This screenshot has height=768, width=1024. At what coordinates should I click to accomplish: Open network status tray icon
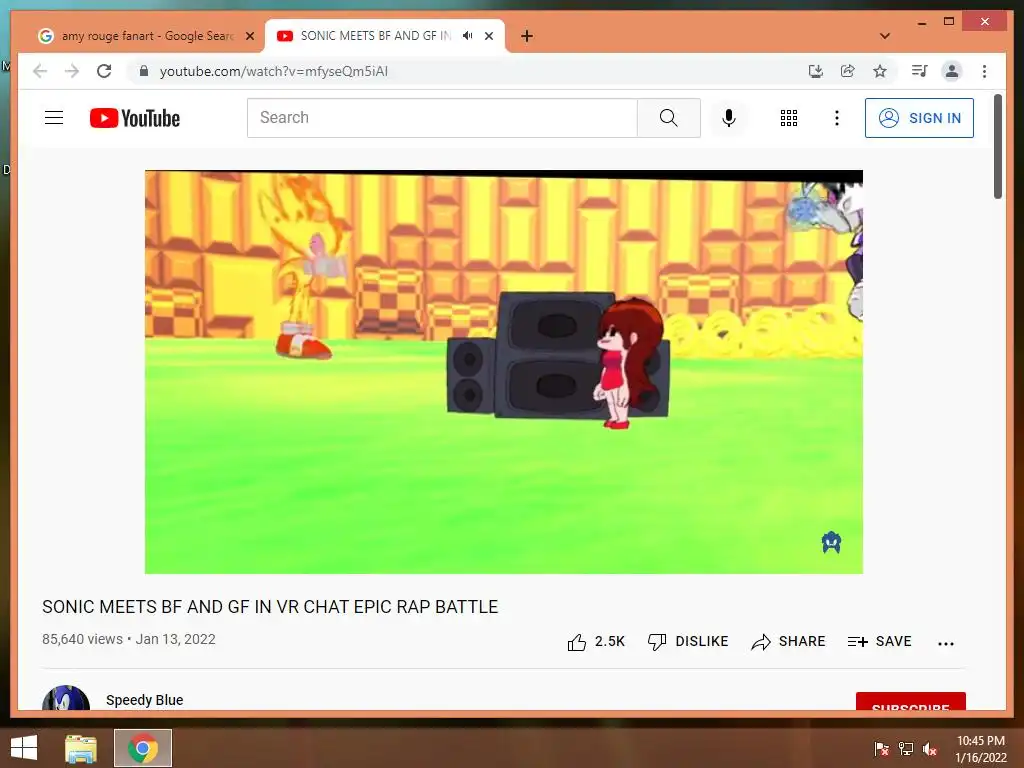(906, 748)
